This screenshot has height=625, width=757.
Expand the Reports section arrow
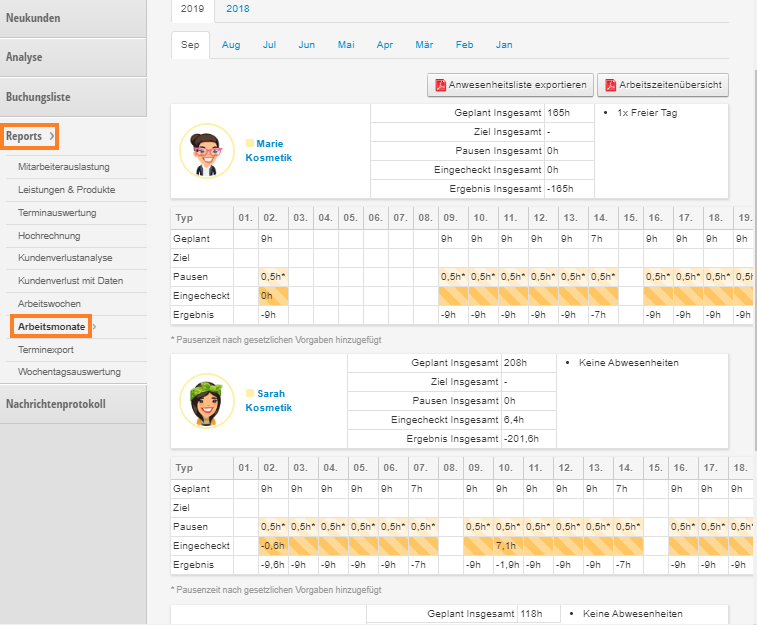[x=52, y=136]
